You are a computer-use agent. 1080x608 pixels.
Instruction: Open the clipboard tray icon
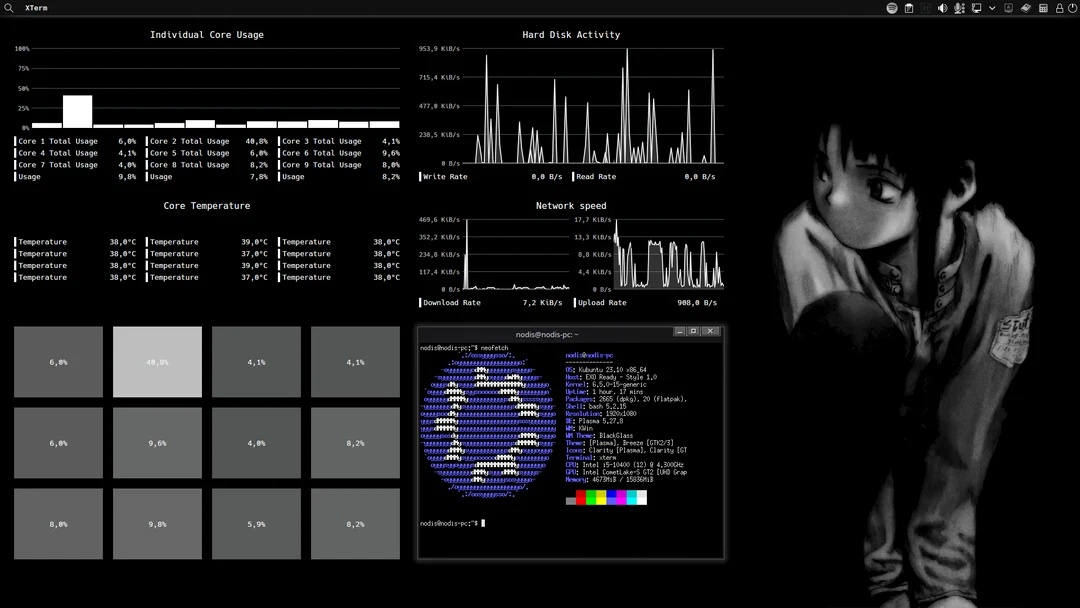coord(909,8)
